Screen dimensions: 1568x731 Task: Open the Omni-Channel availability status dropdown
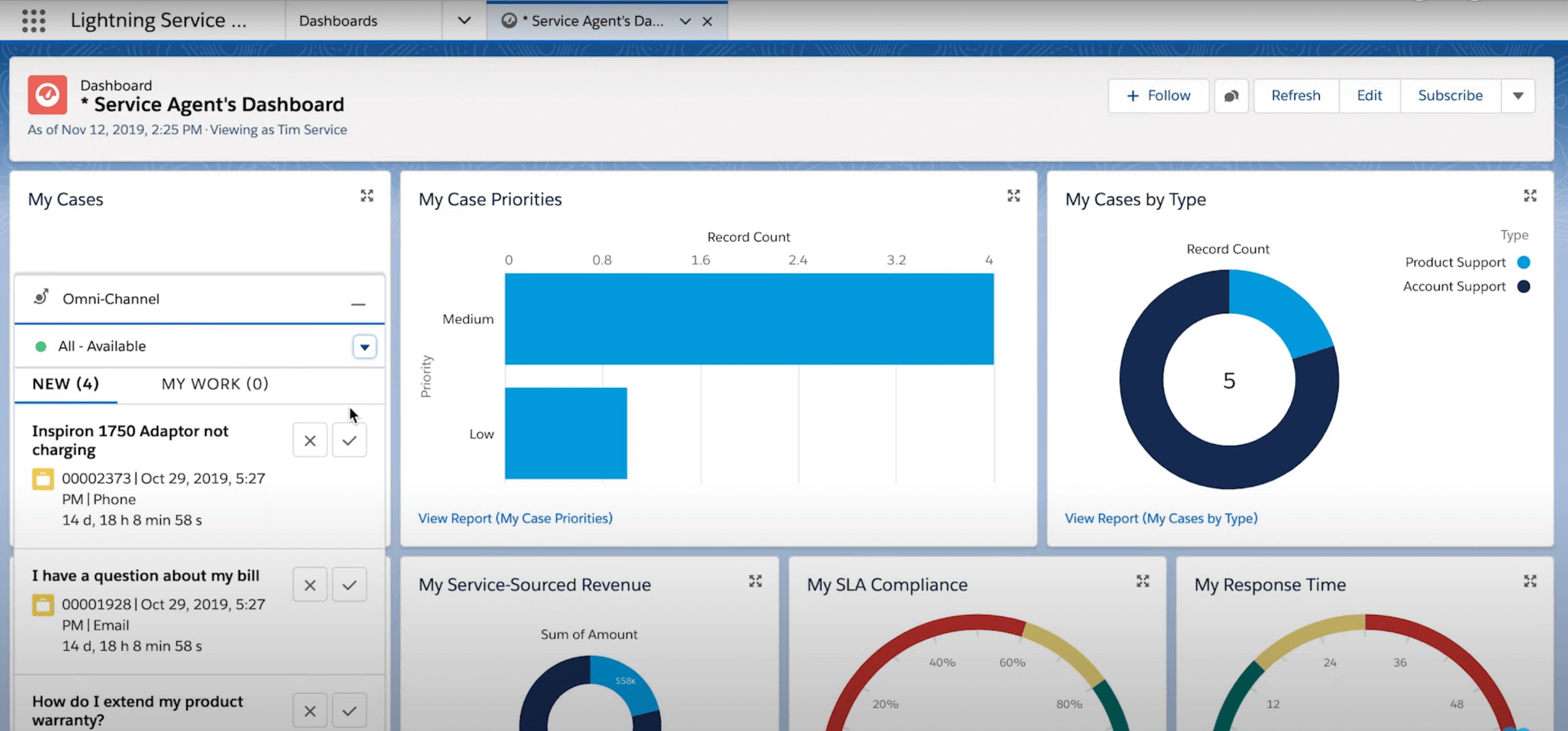[x=364, y=347]
